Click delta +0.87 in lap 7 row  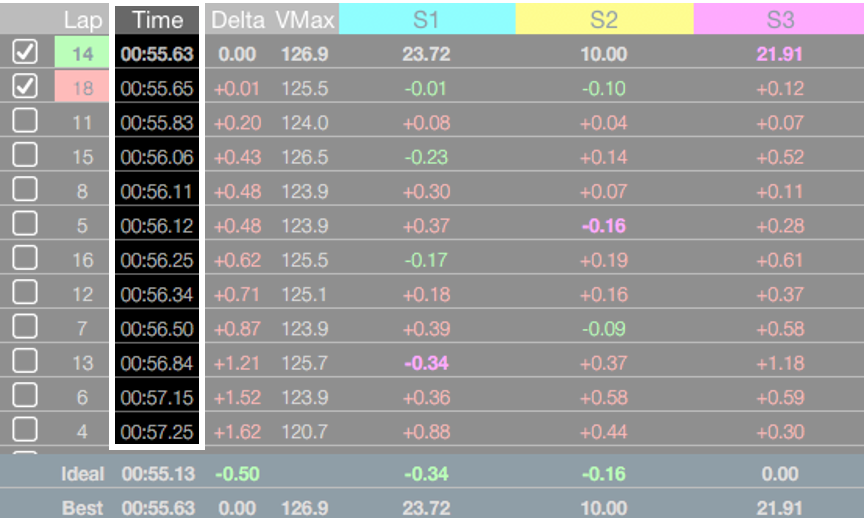(x=237, y=328)
